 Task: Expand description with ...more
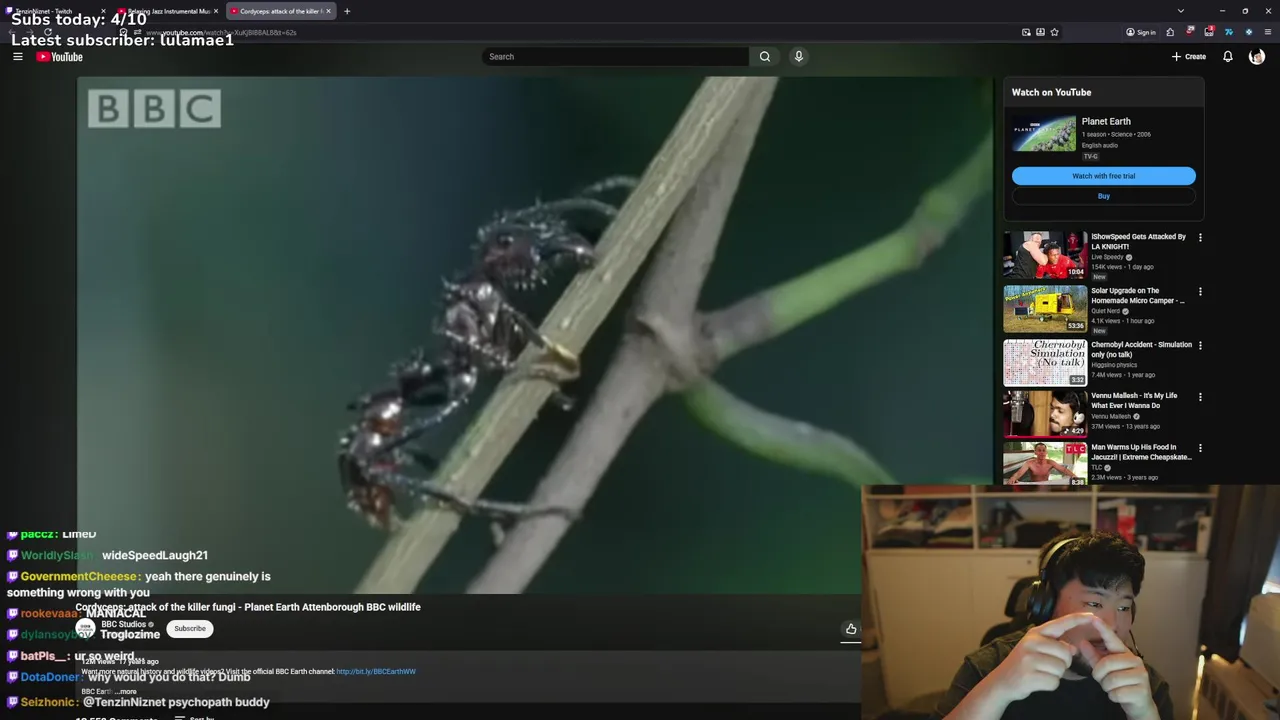tap(127, 692)
